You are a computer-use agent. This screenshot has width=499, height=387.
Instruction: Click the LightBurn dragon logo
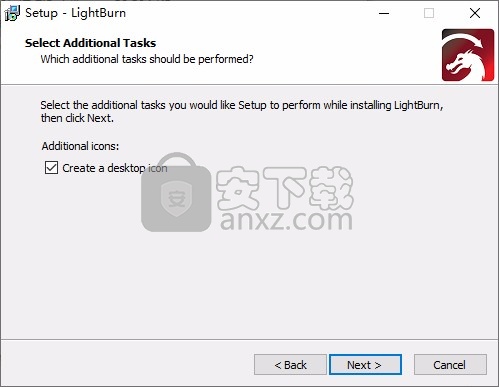point(468,55)
